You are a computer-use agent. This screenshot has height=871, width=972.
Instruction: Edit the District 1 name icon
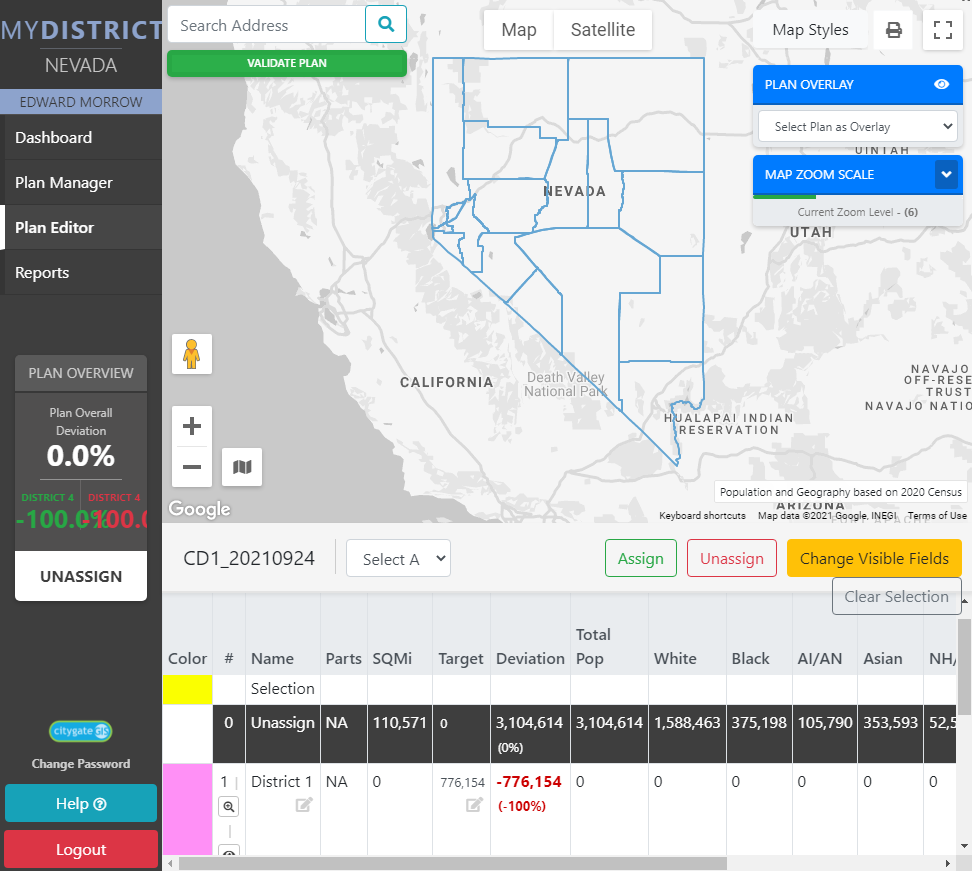304,805
